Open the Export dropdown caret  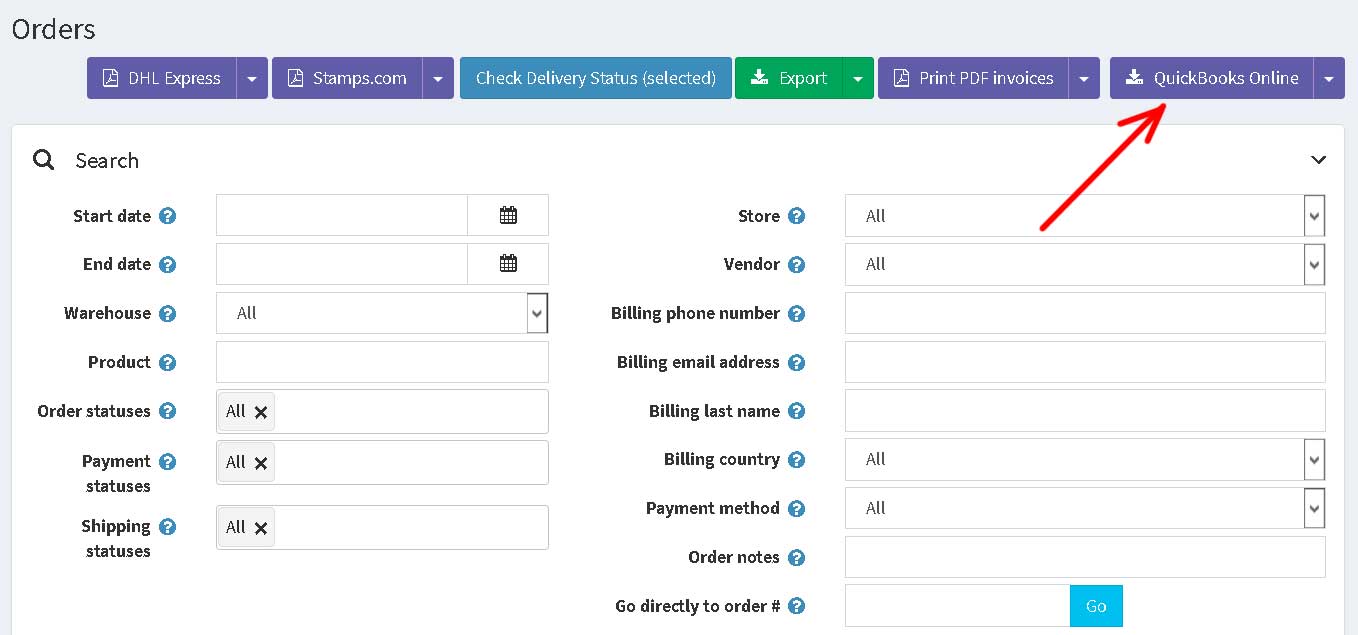859,78
